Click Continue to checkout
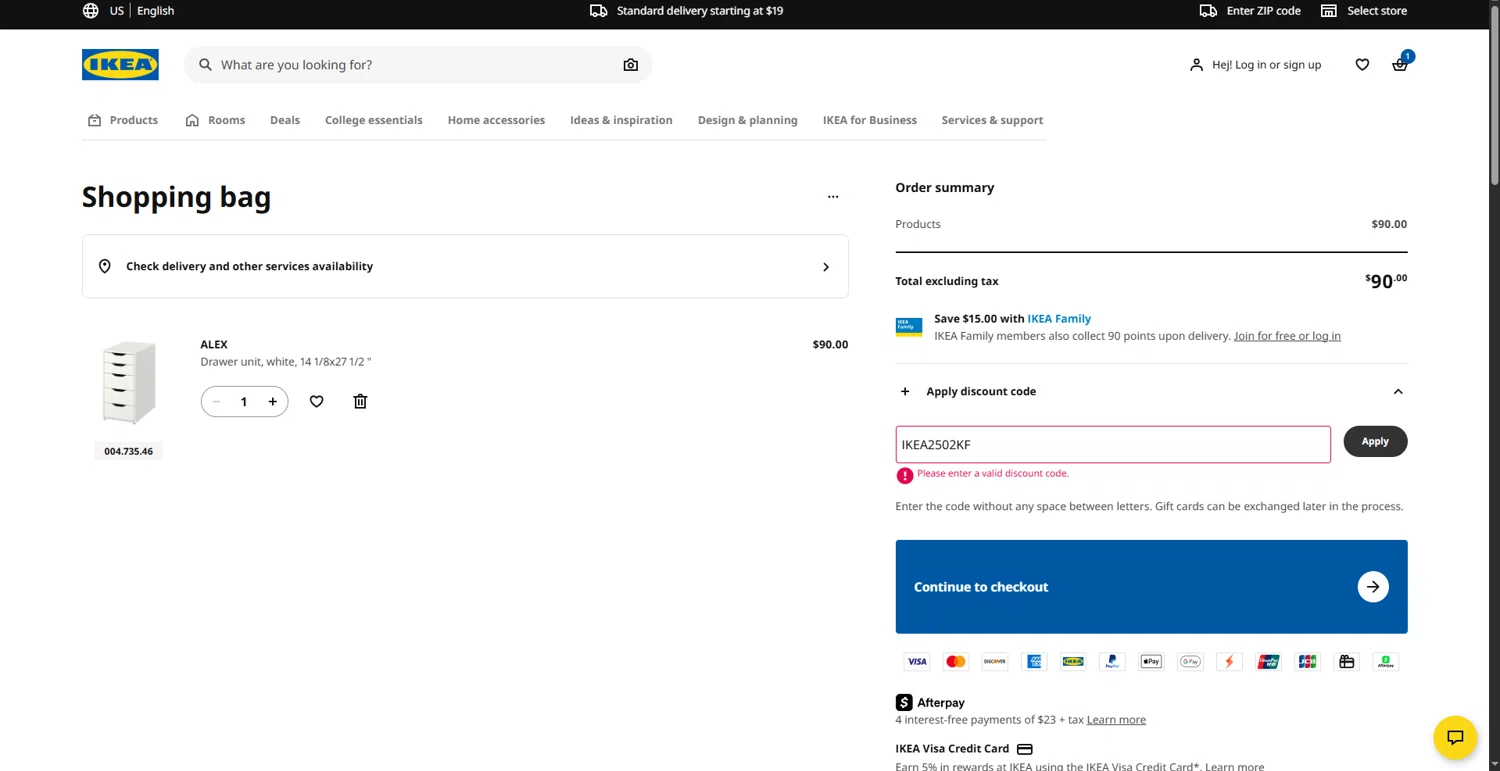 [1151, 587]
